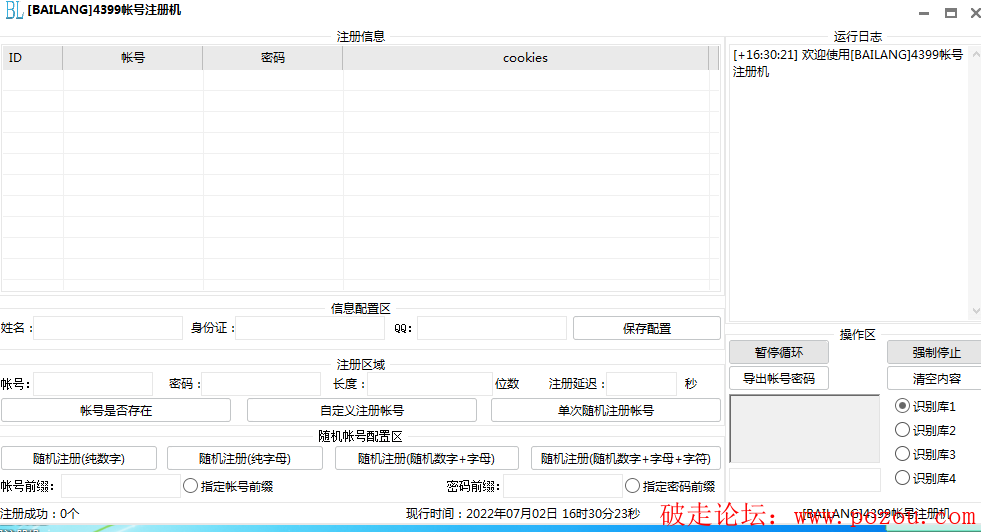The height and width of the screenshot is (532, 981).
Task: Click the log scrollbar down arrow
Action: click(x=975, y=310)
